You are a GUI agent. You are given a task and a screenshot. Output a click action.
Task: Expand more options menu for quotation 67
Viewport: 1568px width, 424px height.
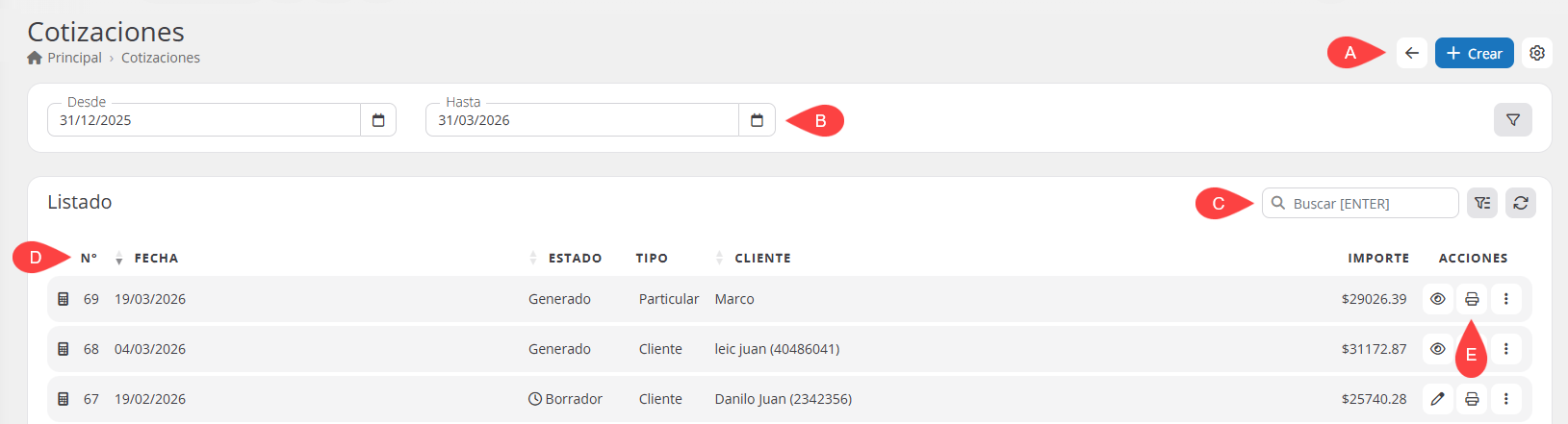click(x=1505, y=399)
